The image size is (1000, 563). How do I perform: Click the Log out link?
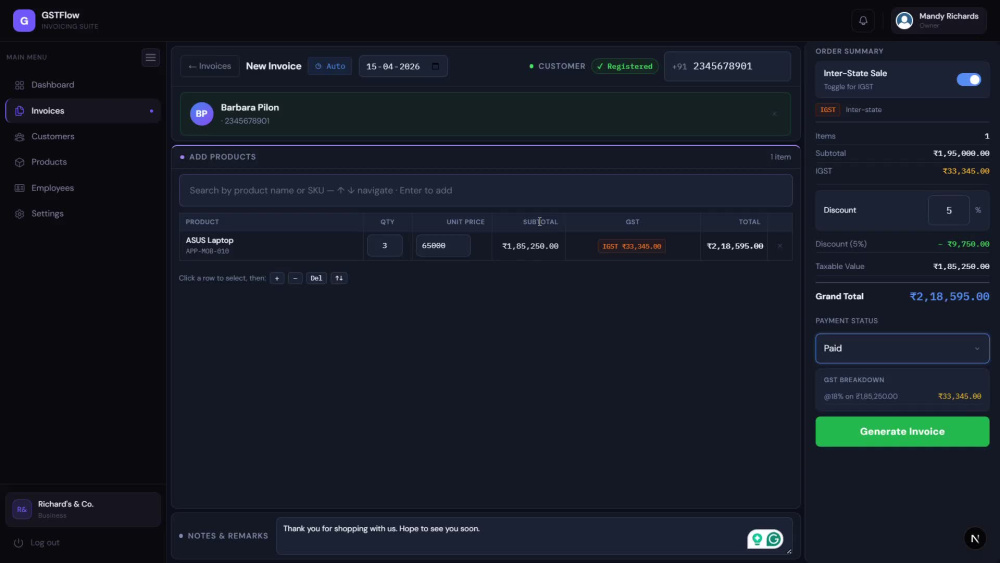coord(45,543)
